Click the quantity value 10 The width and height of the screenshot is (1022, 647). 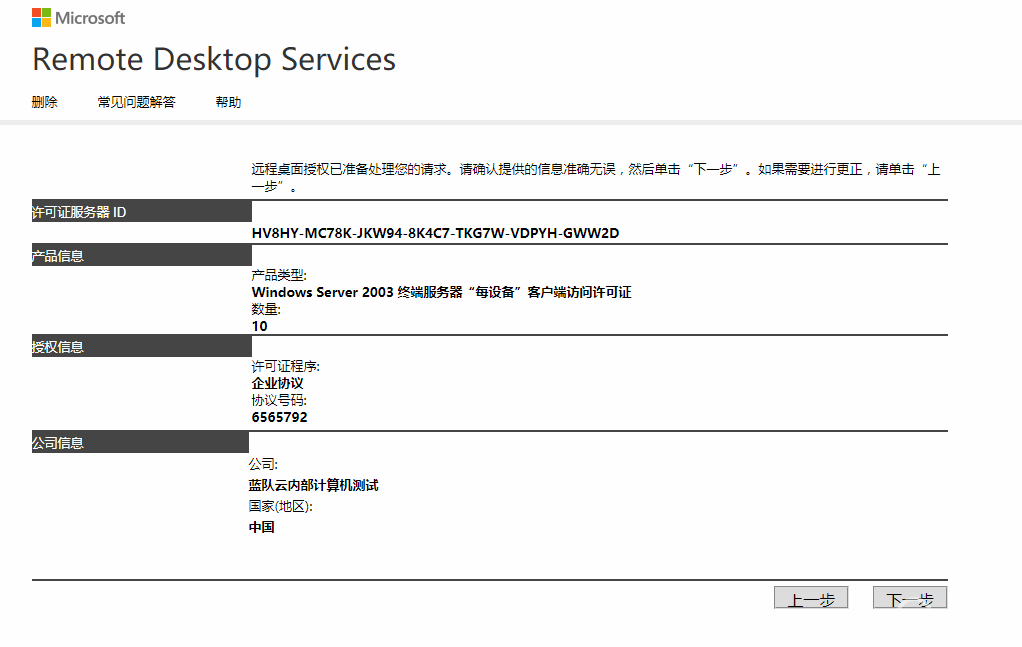[260, 326]
